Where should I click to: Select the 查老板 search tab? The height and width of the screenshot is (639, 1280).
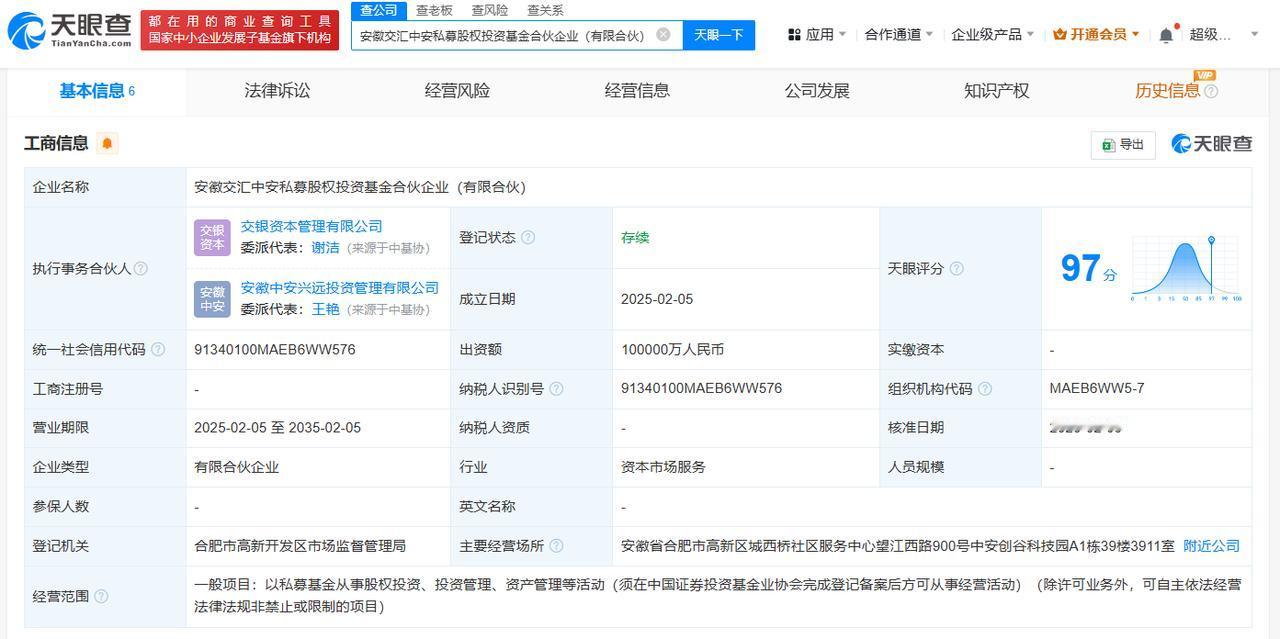[x=434, y=10]
